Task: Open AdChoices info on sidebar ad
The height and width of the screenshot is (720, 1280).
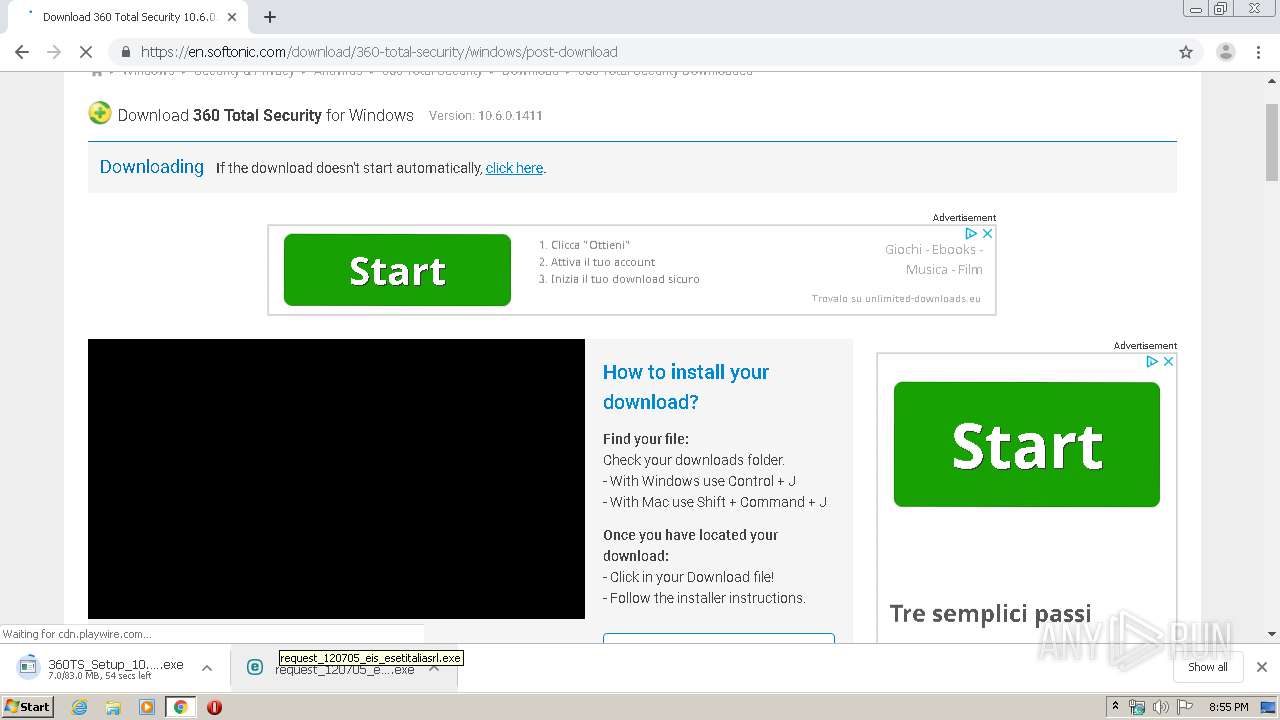Action: (1151, 361)
